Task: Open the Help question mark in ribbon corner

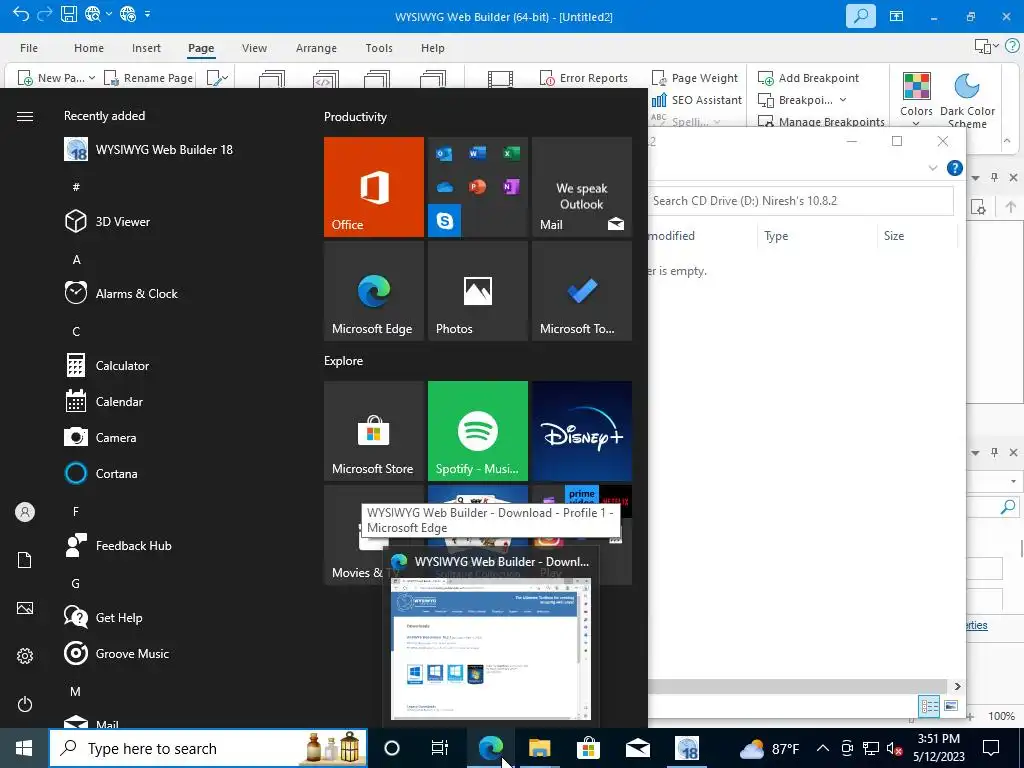Action: (1012, 46)
